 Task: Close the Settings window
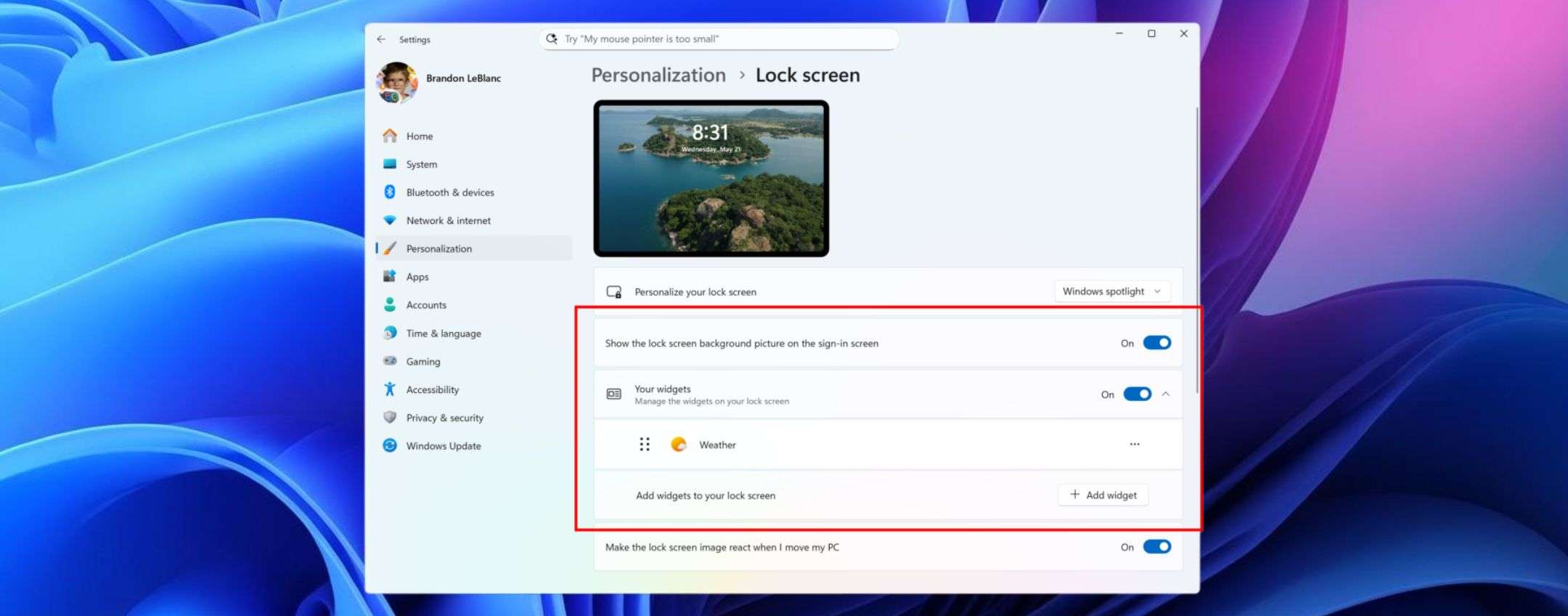point(1183,33)
